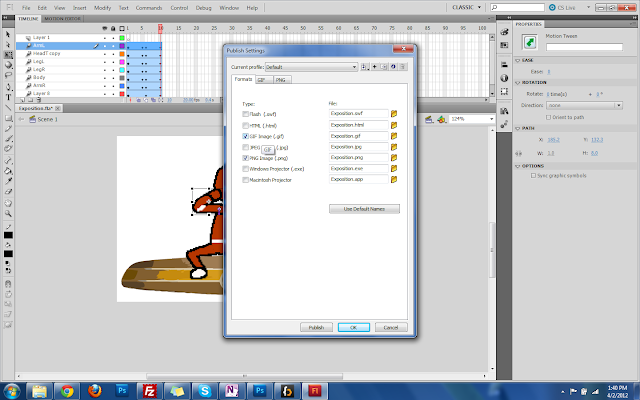
Task: Click the HeadT copy orange outline swatch
Action: pos(122,54)
